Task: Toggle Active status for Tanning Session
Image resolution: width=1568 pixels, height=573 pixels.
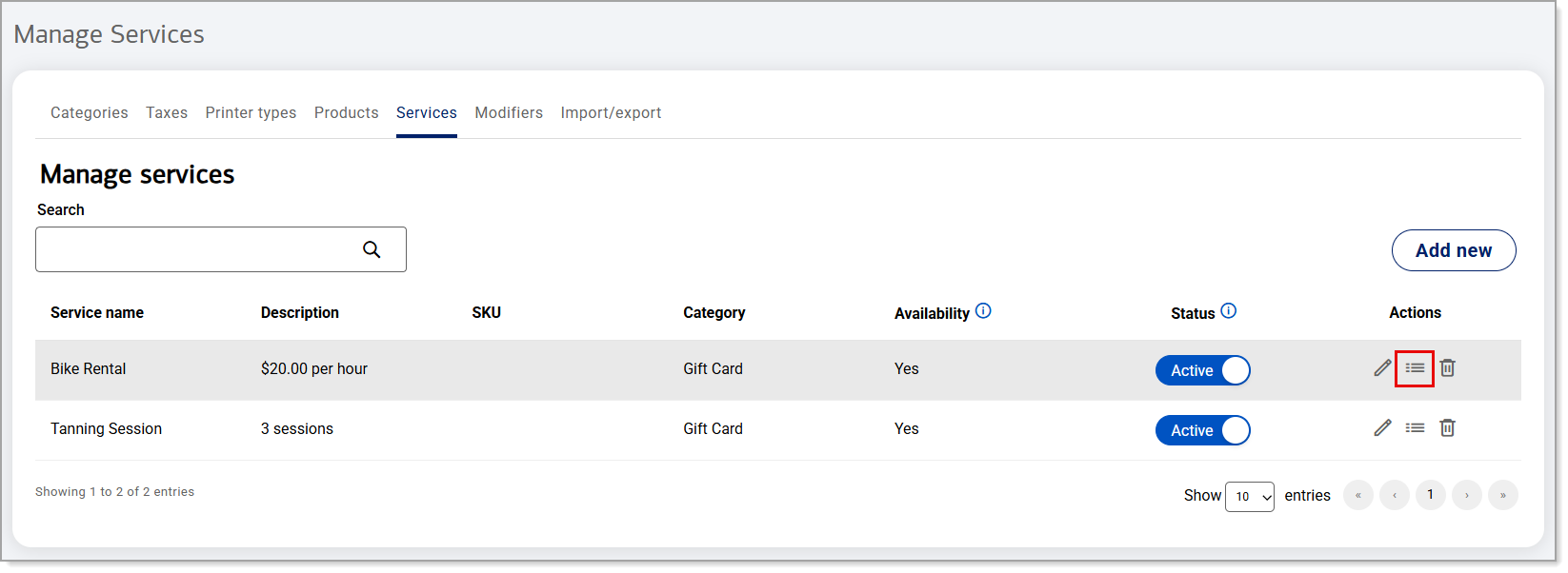Action: click(1202, 430)
